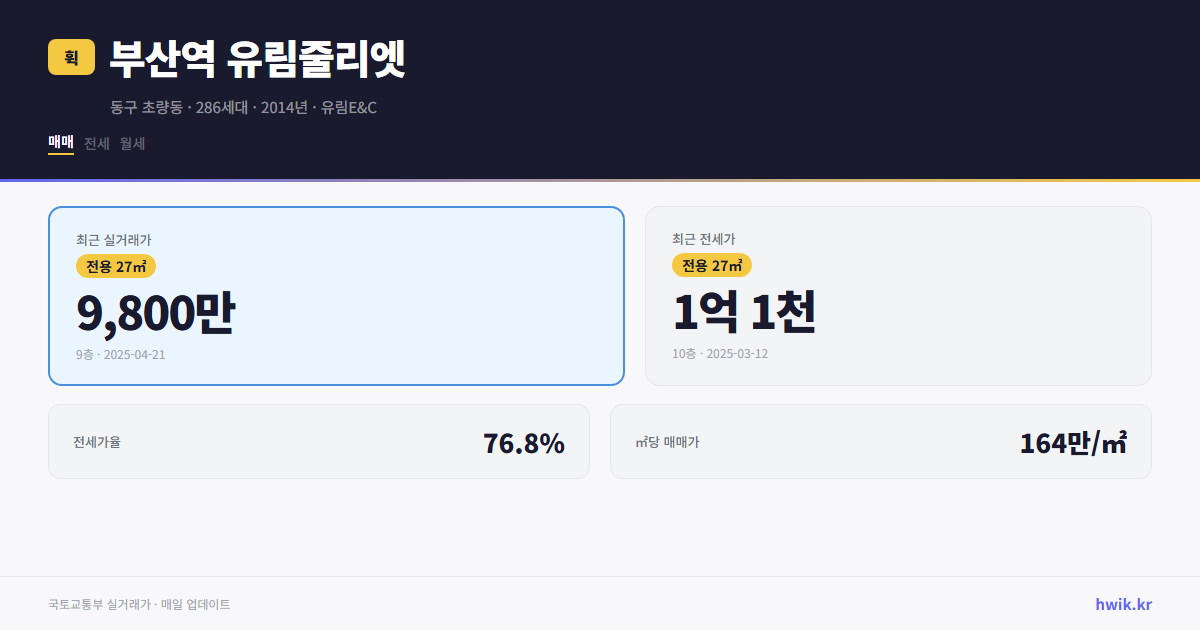Switch to the 월세 tab
Screen dimensions: 1200x630
(131, 143)
